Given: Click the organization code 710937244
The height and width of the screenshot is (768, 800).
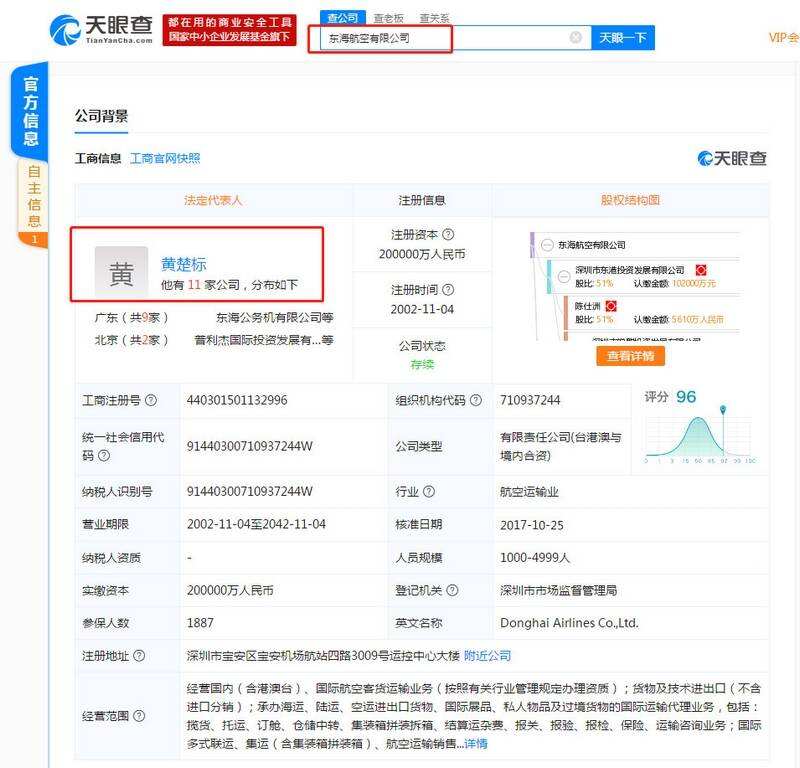Looking at the screenshot, I should (x=530, y=400).
